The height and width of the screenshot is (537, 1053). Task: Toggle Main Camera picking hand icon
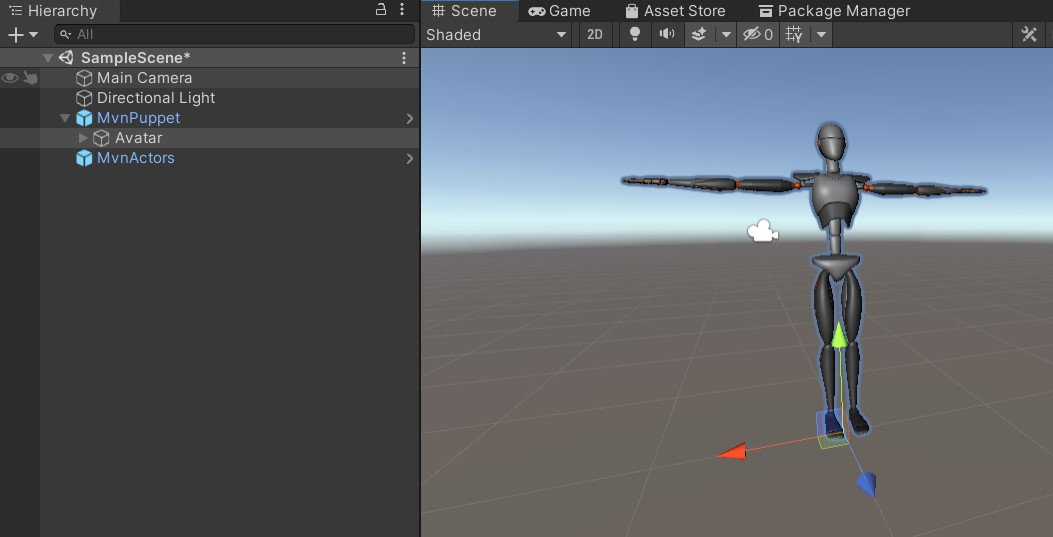click(x=30, y=79)
